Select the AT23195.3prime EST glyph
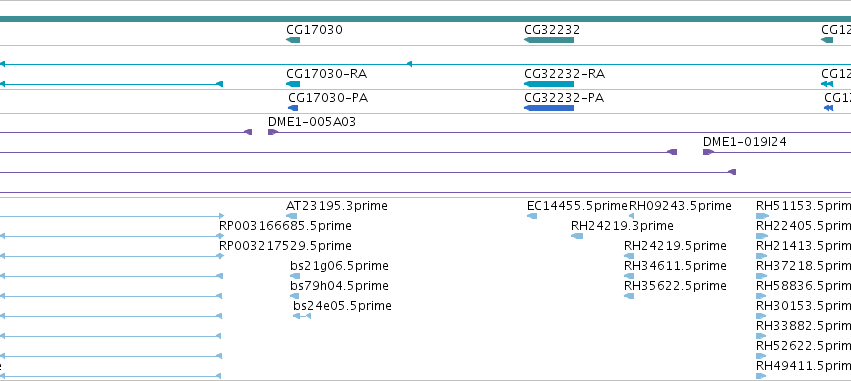This screenshot has height=381, width=851. point(291,216)
